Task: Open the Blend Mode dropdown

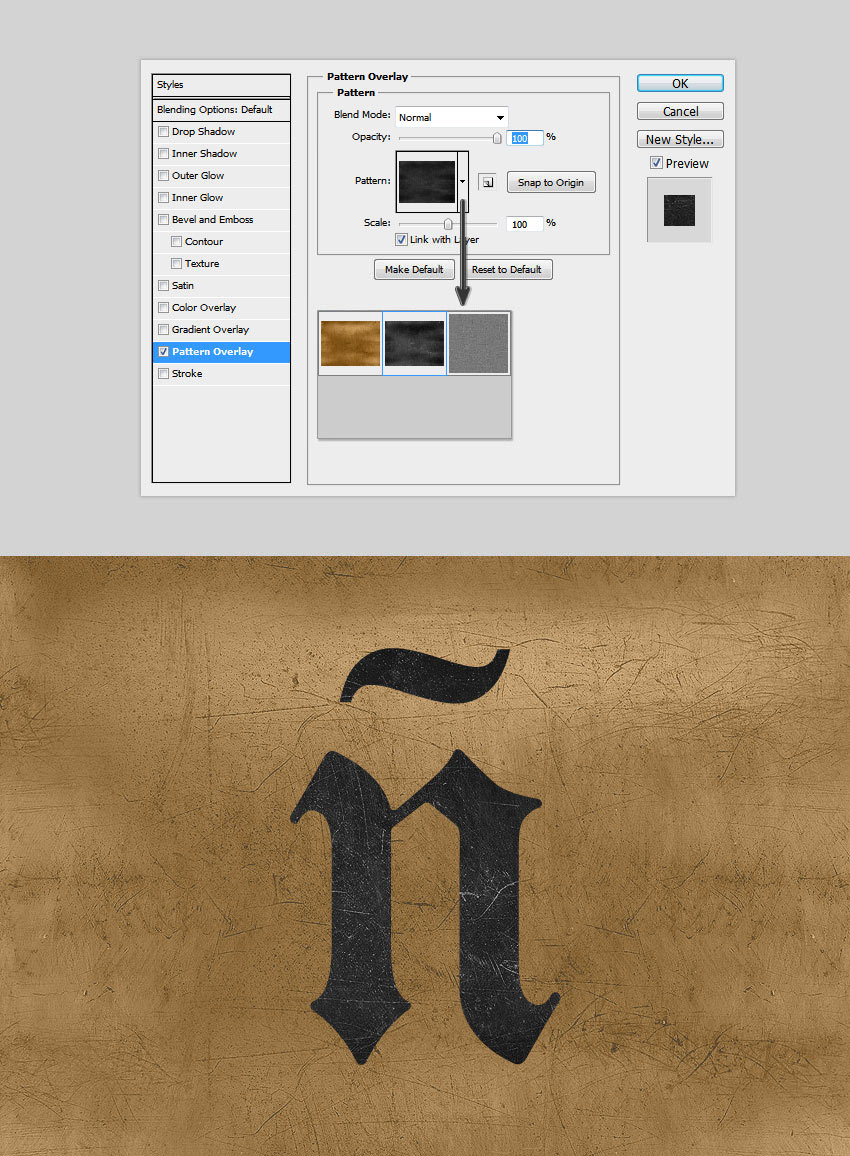Action: [x=451, y=117]
